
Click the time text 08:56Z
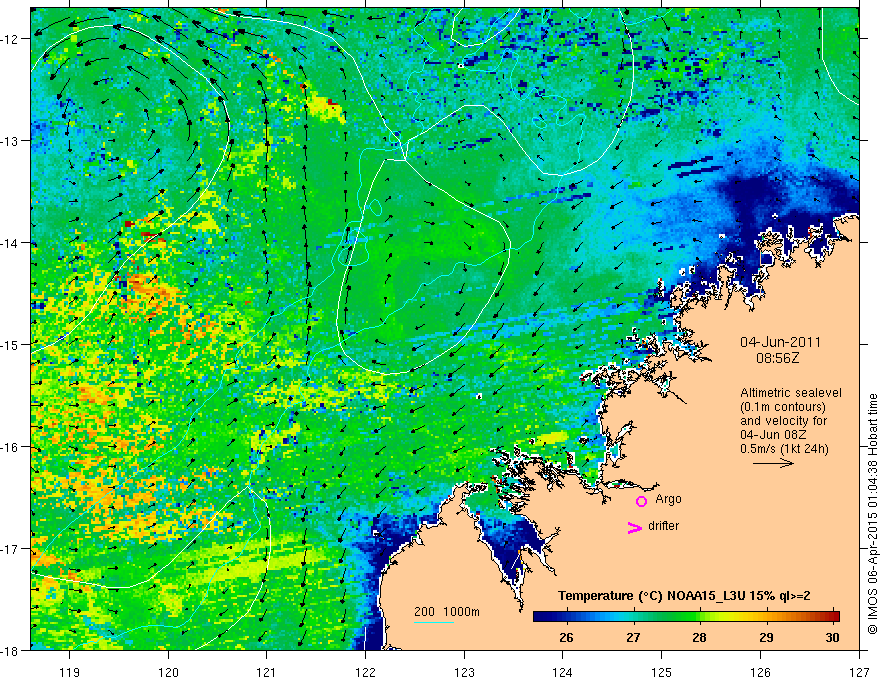[777, 358]
